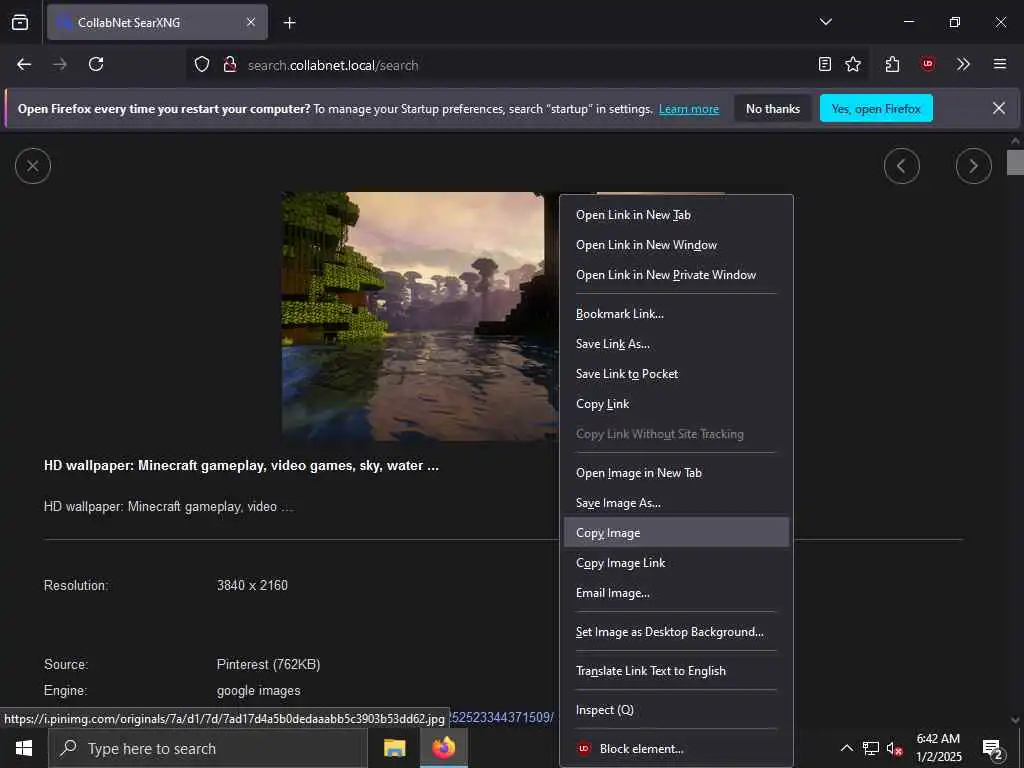Select Translate Link Text to English
This screenshot has height=768, width=1024.
676,671
